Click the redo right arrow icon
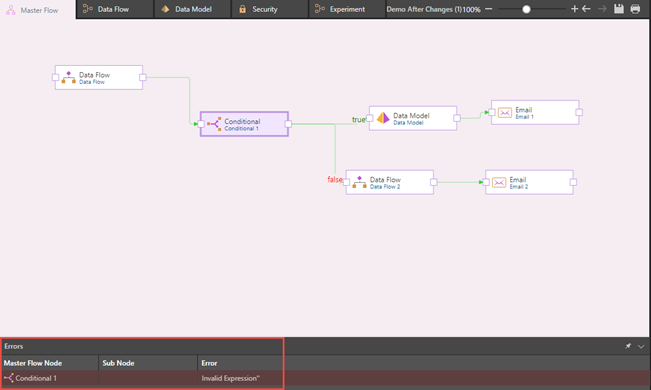The height and width of the screenshot is (390, 651). [602, 9]
